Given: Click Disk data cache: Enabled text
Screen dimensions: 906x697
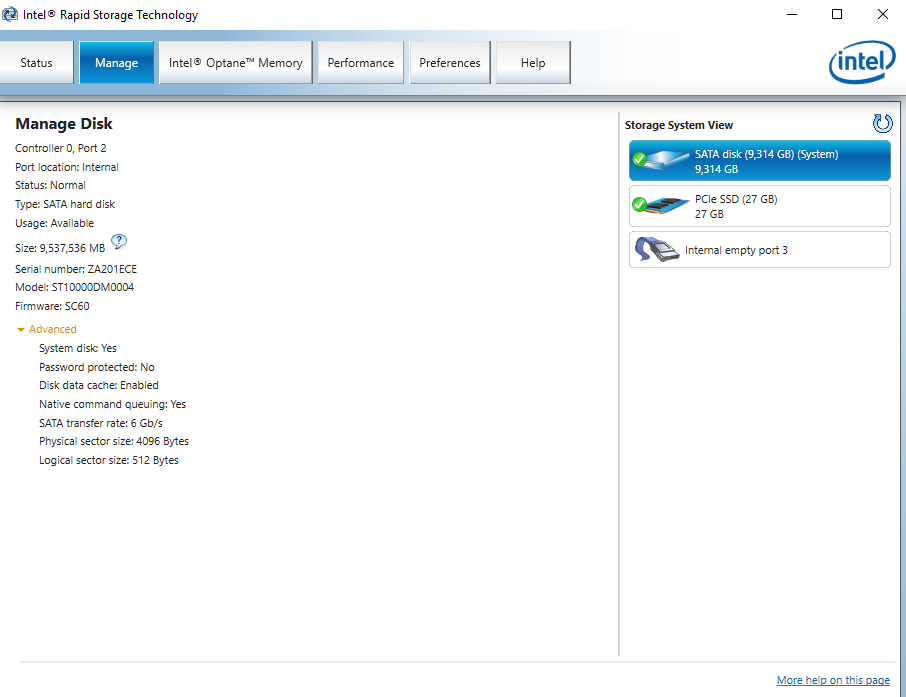Looking at the screenshot, I should click(99, 385).
